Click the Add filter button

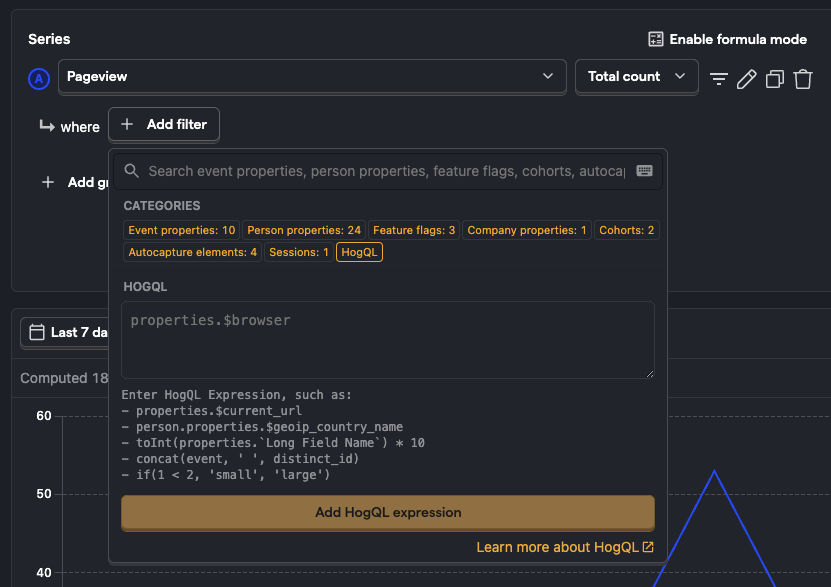coord(164,124)
